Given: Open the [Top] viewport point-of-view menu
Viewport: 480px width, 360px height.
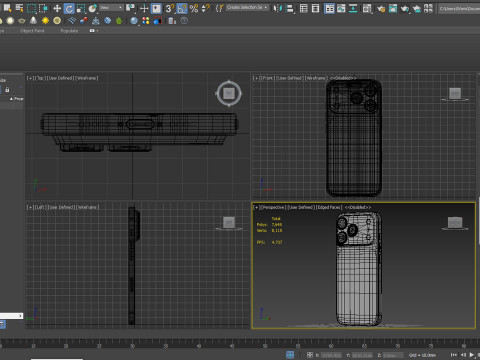Looking at the screenshot, I should 40,78.
